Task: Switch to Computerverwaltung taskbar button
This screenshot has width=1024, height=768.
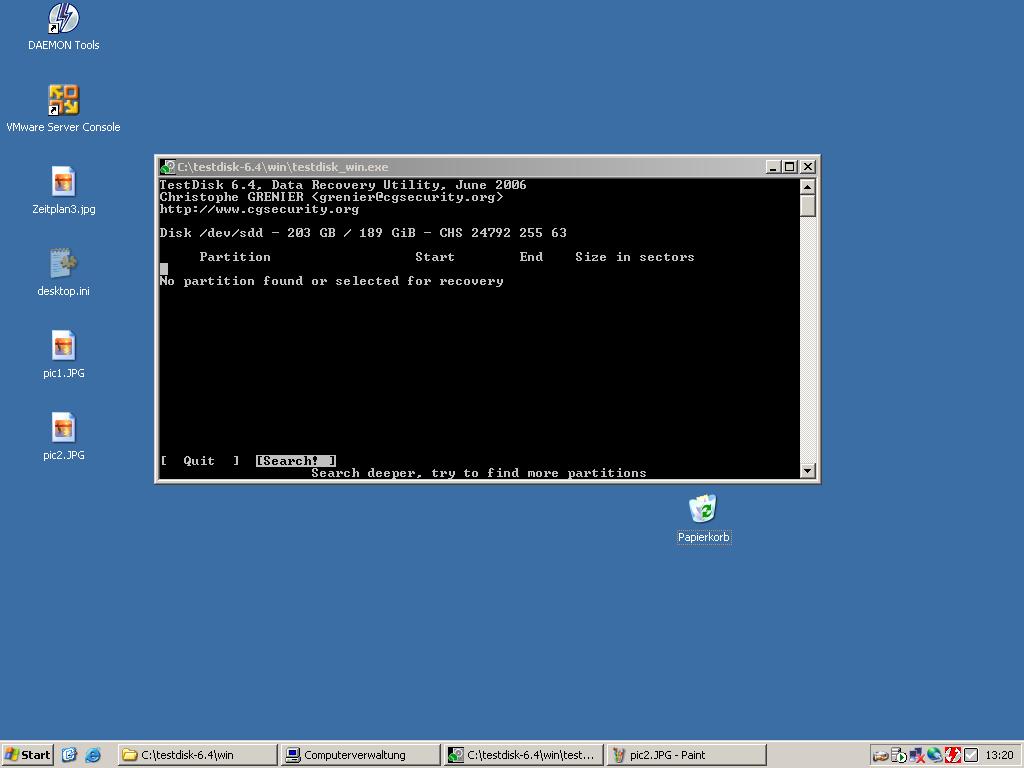Action: click(361, 755)
